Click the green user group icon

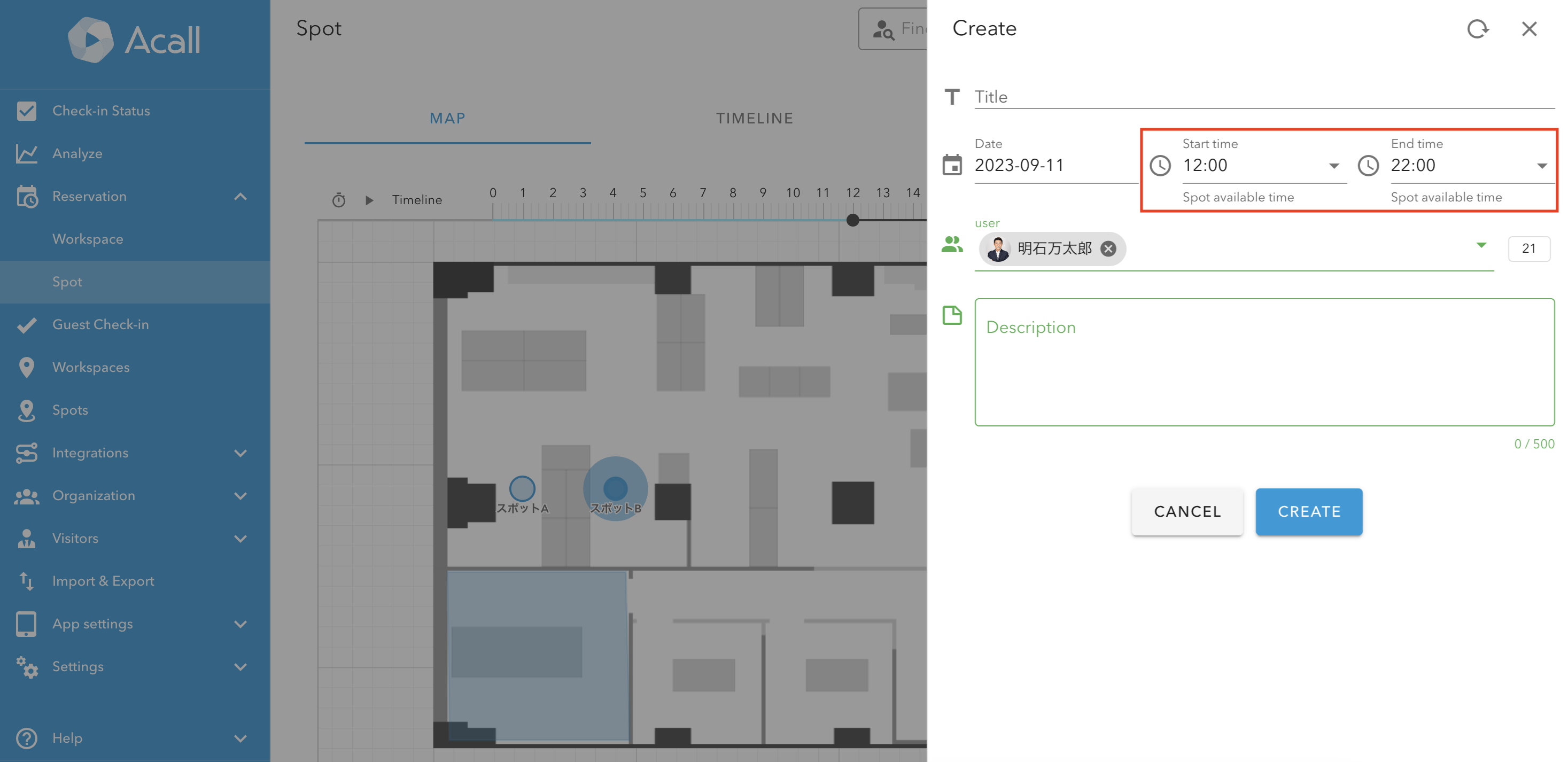pos(952,245)
